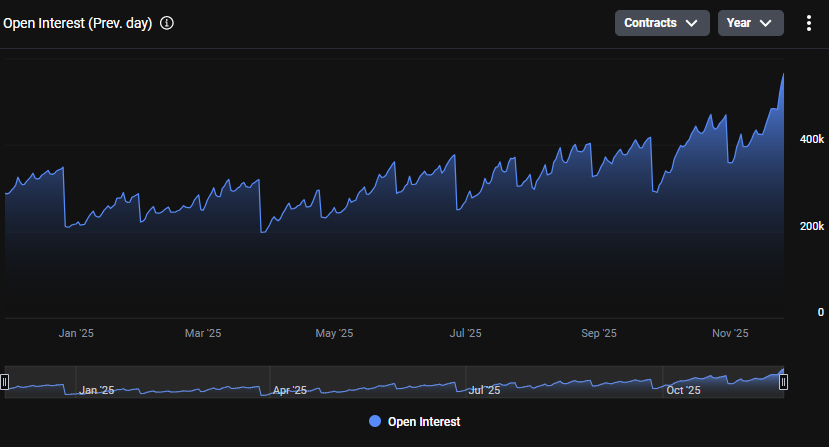The image size is (829, 447).
Task: Click the blue Open Interest legend circle
Action: pos(375,422)
